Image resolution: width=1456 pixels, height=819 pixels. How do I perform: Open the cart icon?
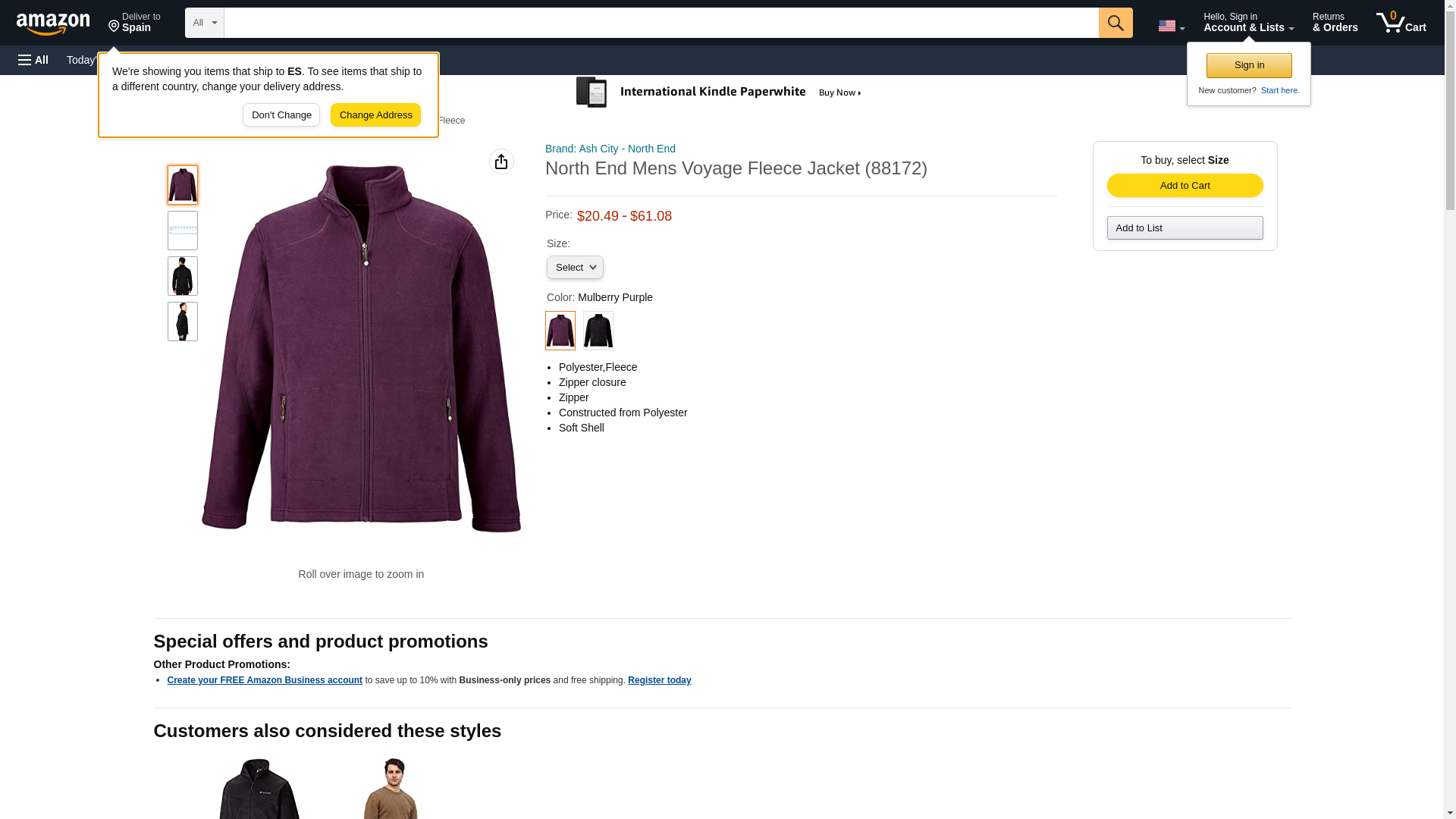1401,23
